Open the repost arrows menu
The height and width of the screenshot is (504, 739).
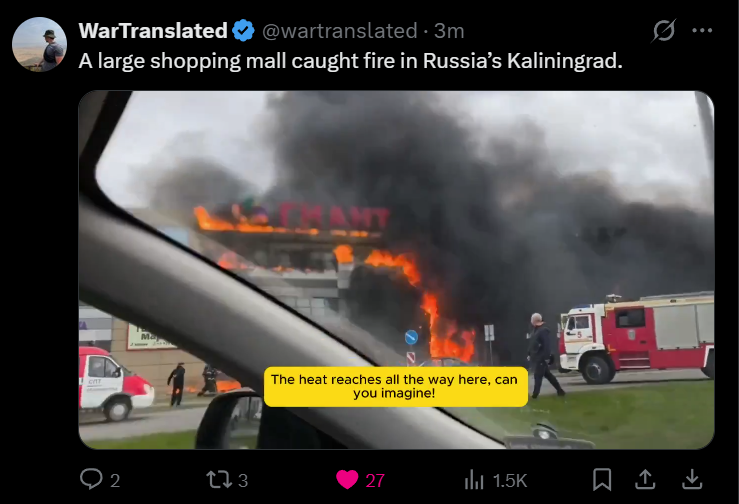(219, 480)
